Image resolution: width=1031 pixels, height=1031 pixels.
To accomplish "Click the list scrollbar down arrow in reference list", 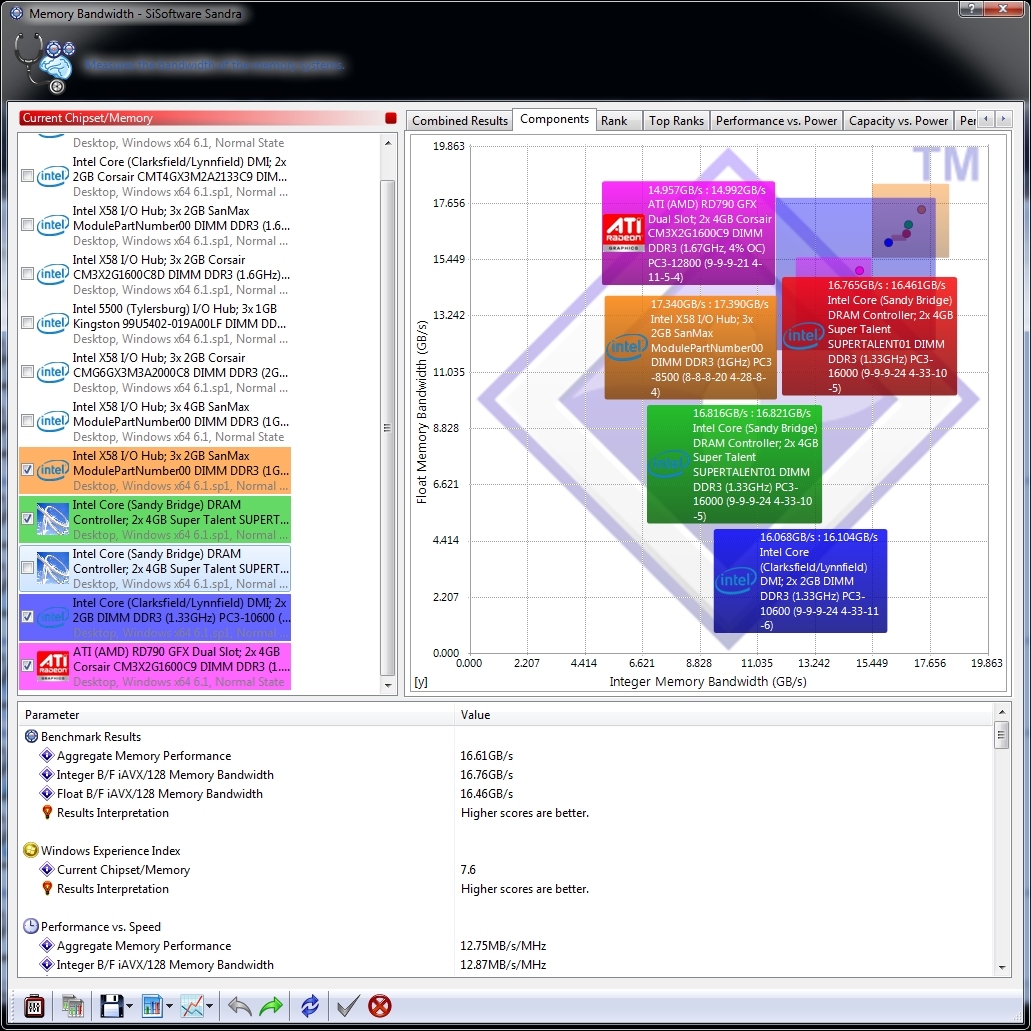I will (388, 685).
